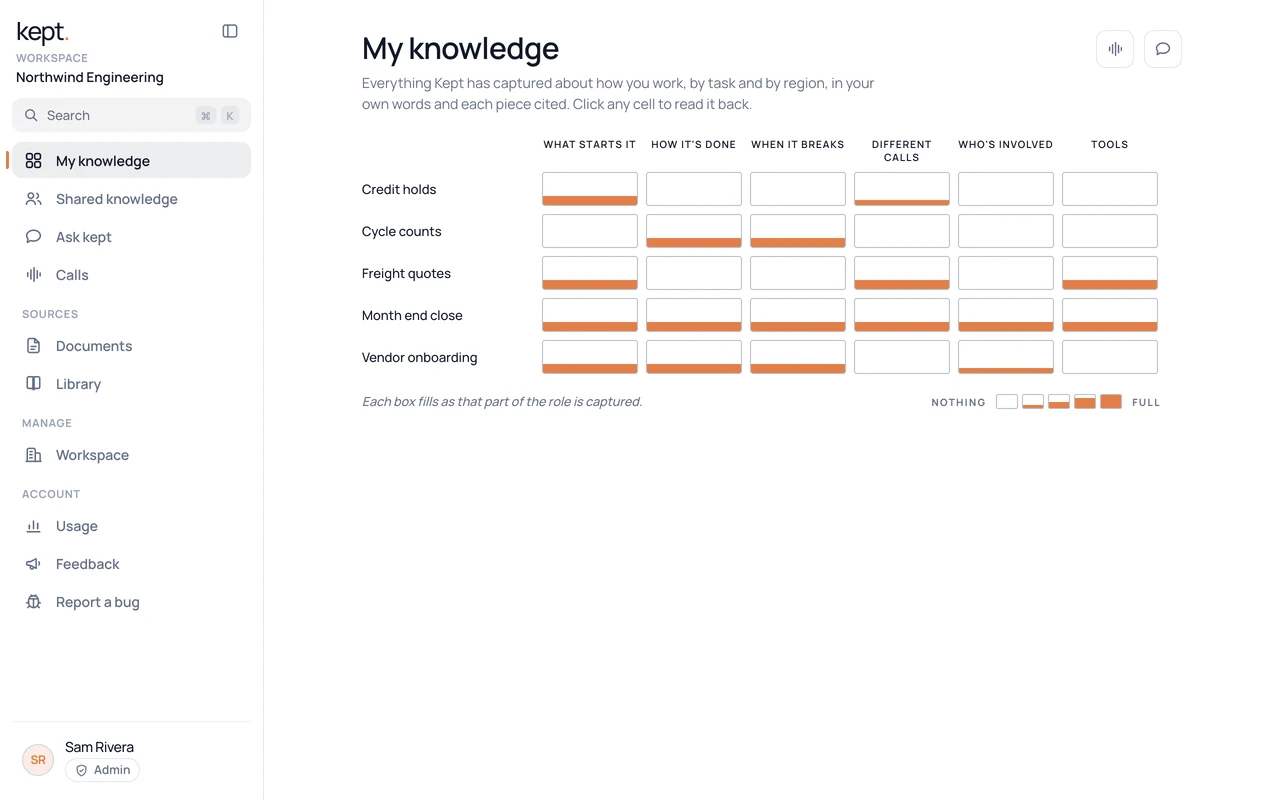Open the chat bubble button at top right
The width and height of the screenshot is (1280, 800).
tap(1163, 49)
